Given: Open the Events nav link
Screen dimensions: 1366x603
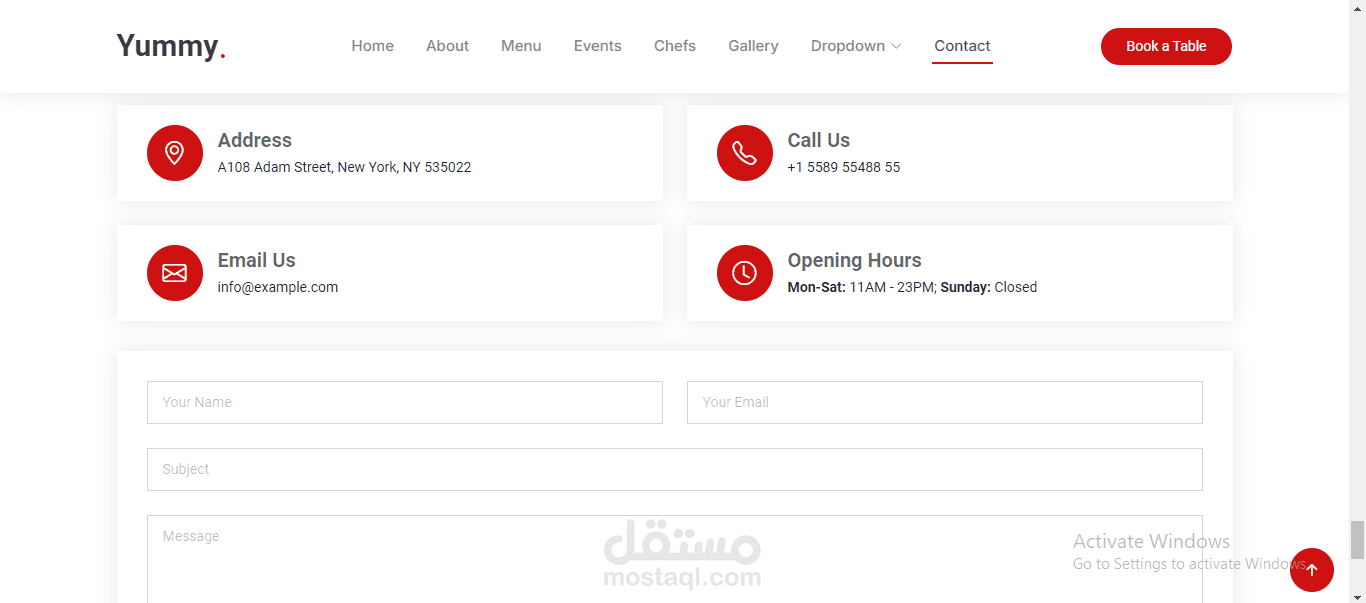Looking at the screenshot, I should click(x=598, y=46).
